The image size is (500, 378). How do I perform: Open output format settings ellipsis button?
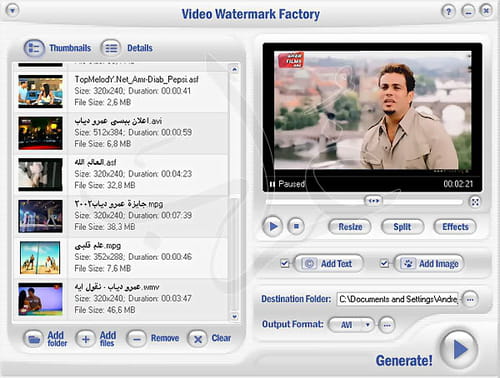coord(387,324)
